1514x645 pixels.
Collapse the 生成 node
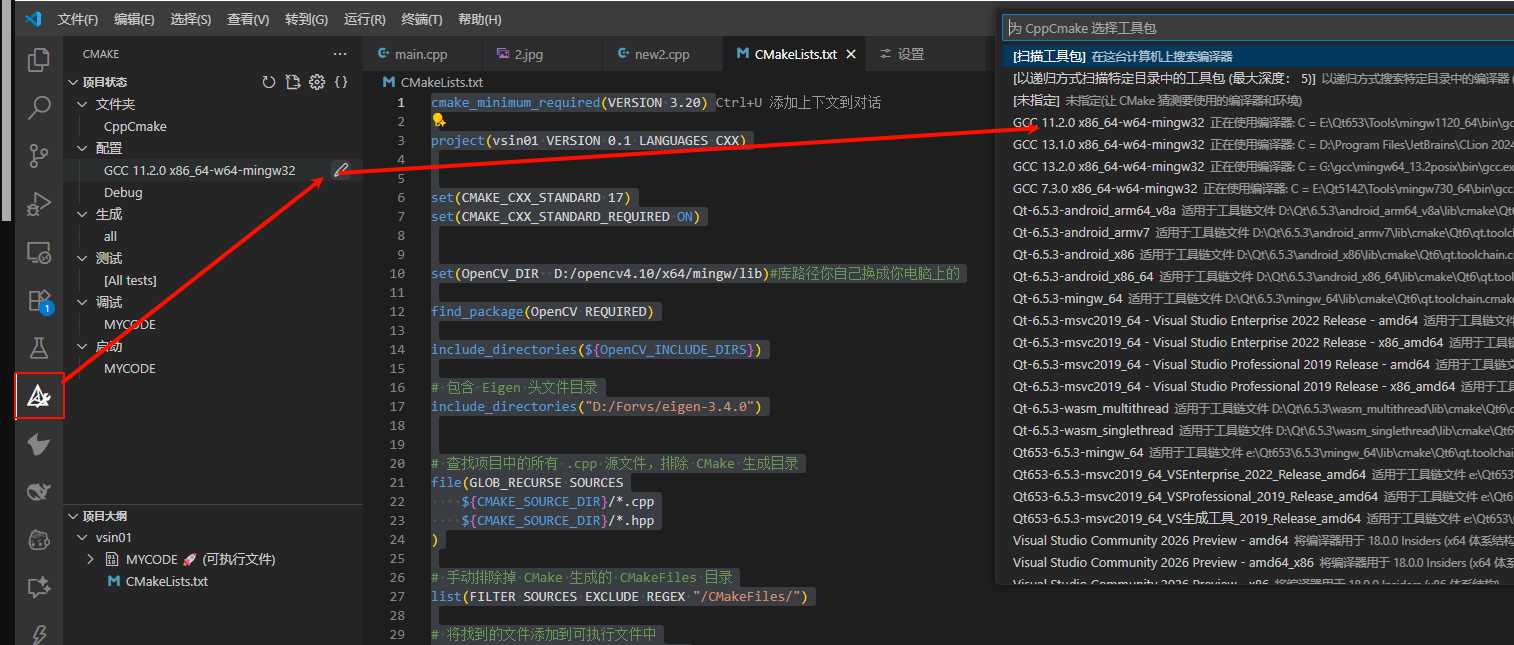point(82,214)
